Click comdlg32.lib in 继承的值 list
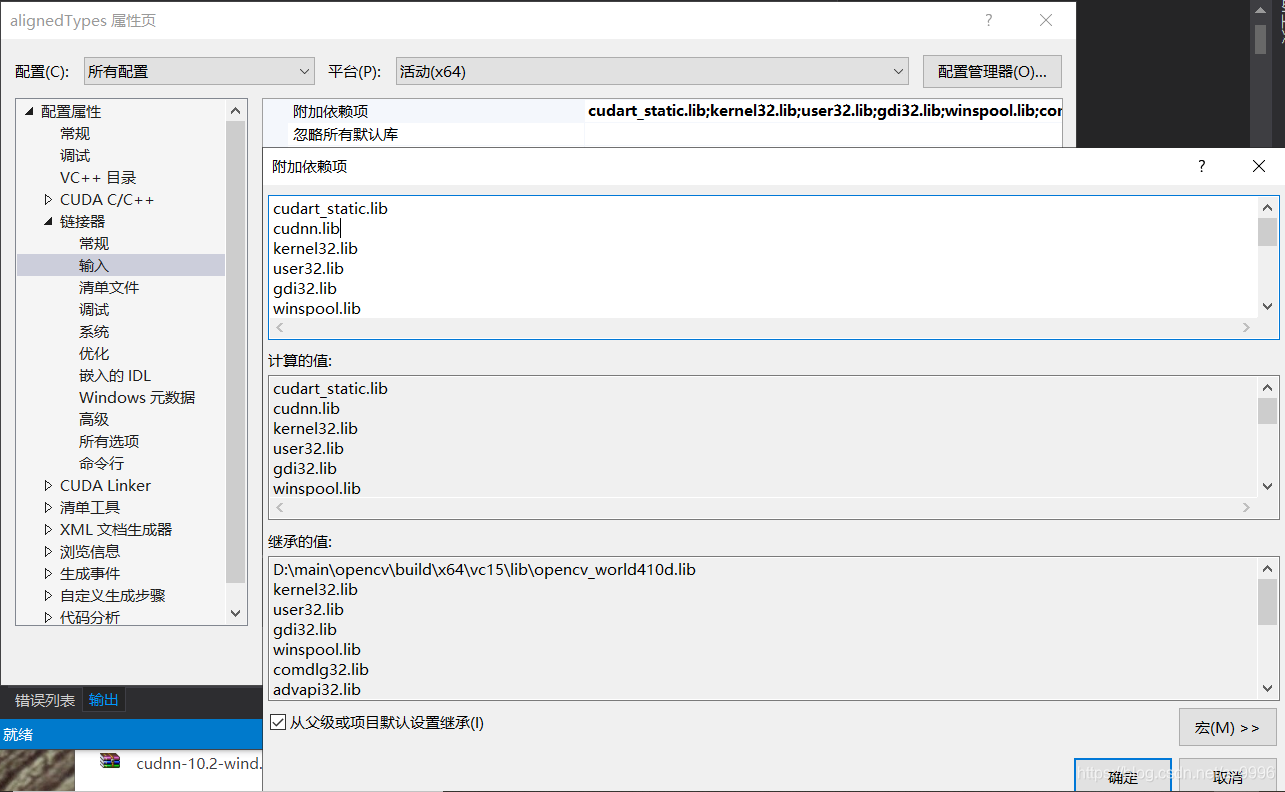 [x=320, y=669]
